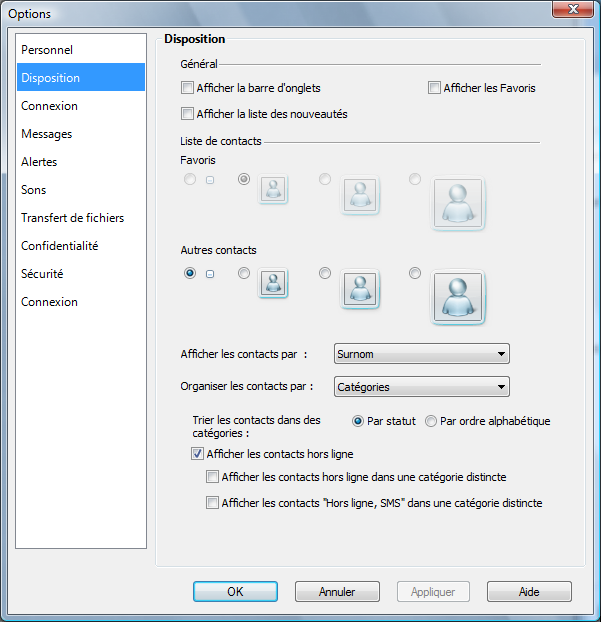Screen dimensions: 601x622
Task: Click the small avatar icon under Favoris
Action: (x=273, y=190)
